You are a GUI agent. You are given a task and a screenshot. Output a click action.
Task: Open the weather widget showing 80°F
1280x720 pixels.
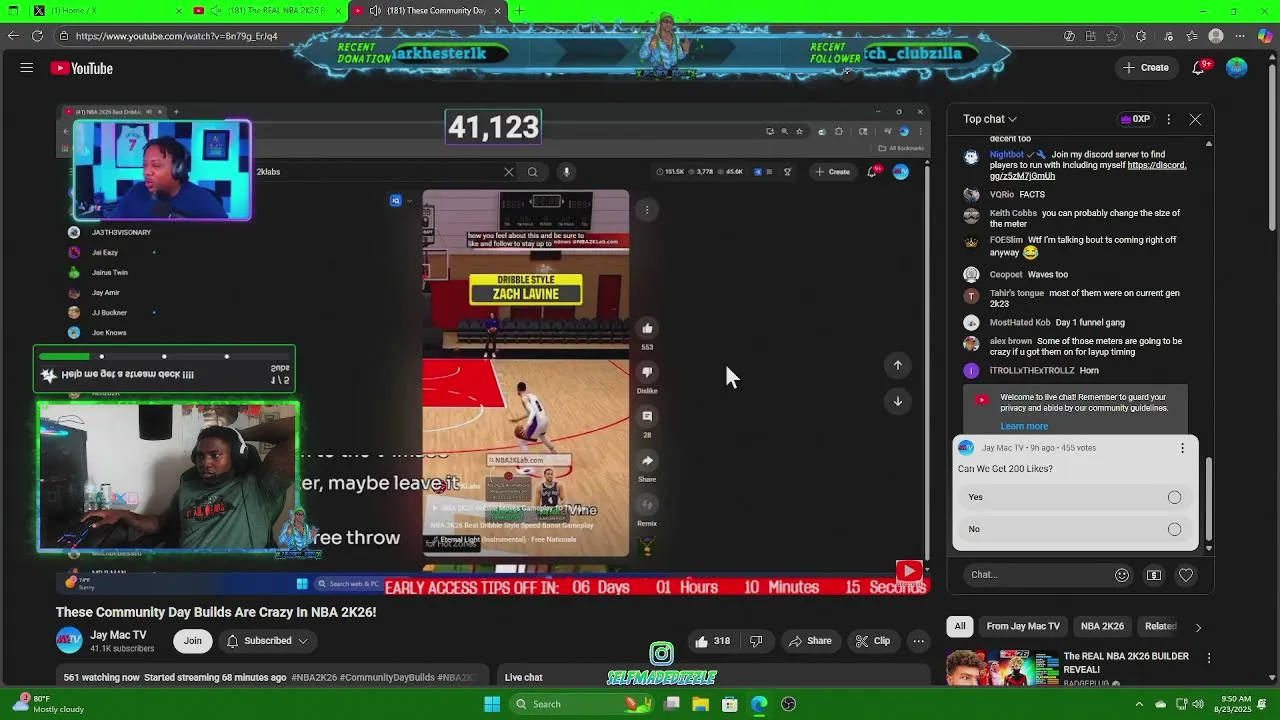(x=48, y=704)
